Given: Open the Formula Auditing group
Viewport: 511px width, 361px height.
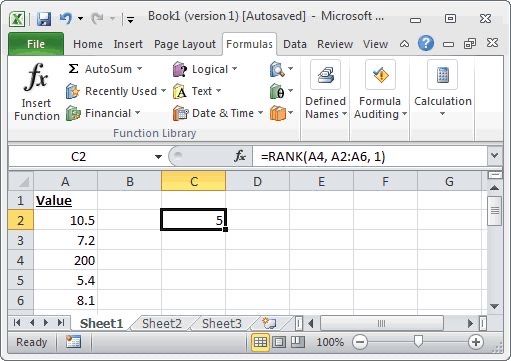Looking at the screenshot, I should tap(380, 89).
